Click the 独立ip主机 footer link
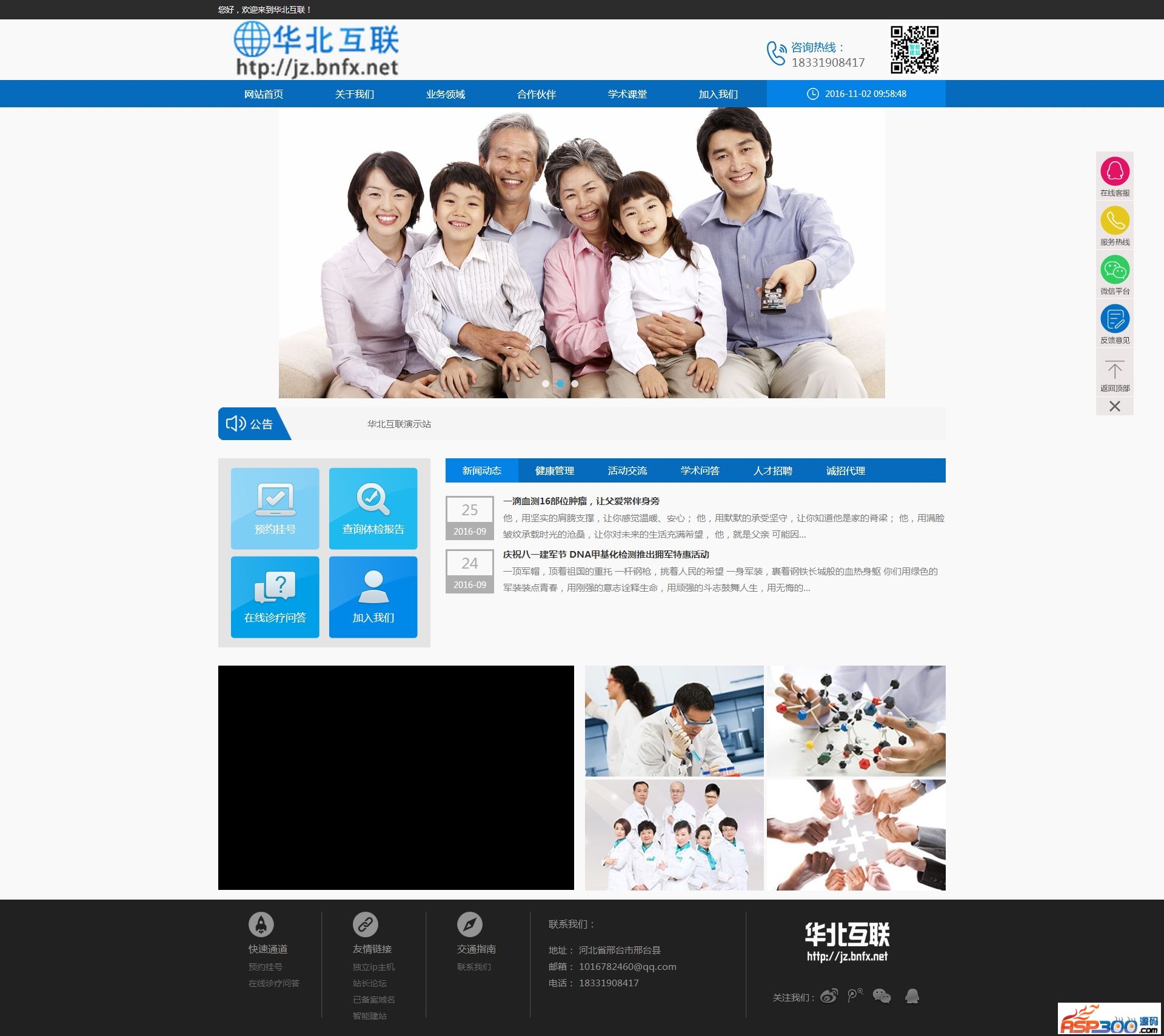This screenshot has width=1164, height=1036. coord(373,967)
